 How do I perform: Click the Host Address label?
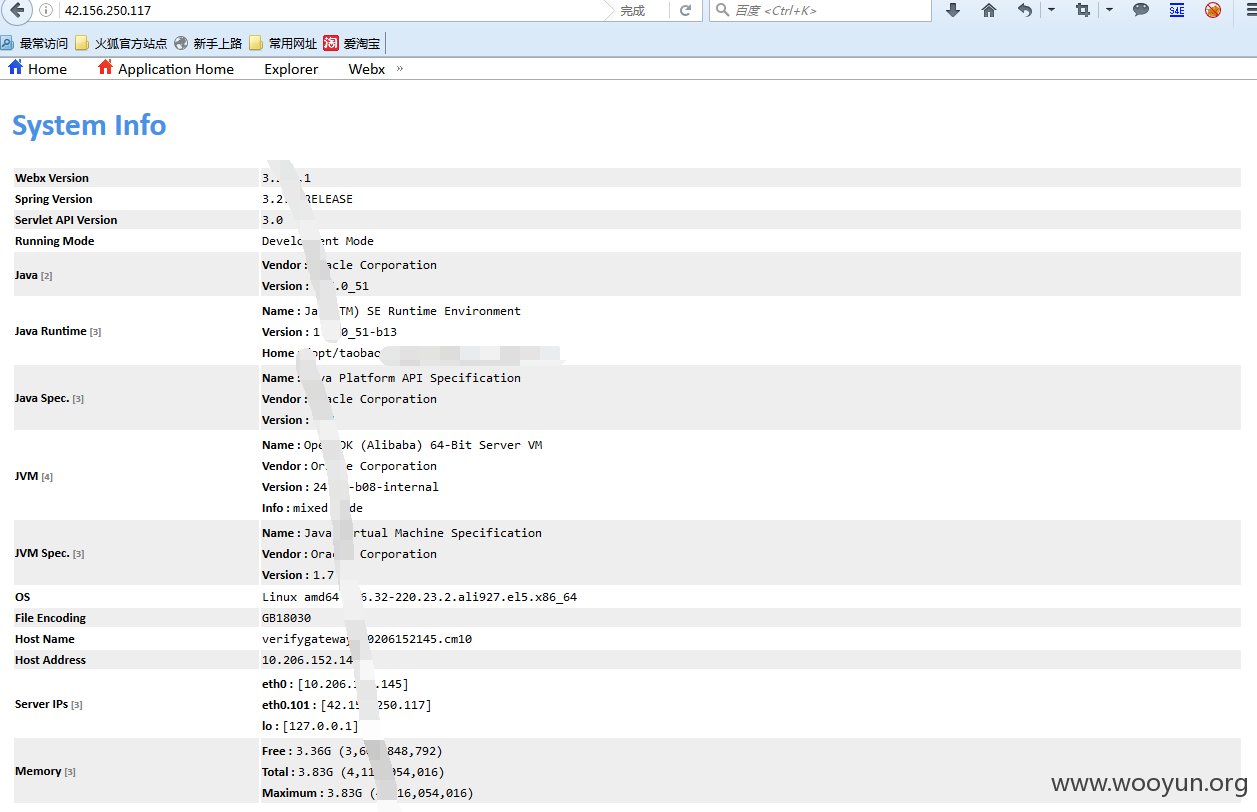pyautogui.click(x=50, y=660)
